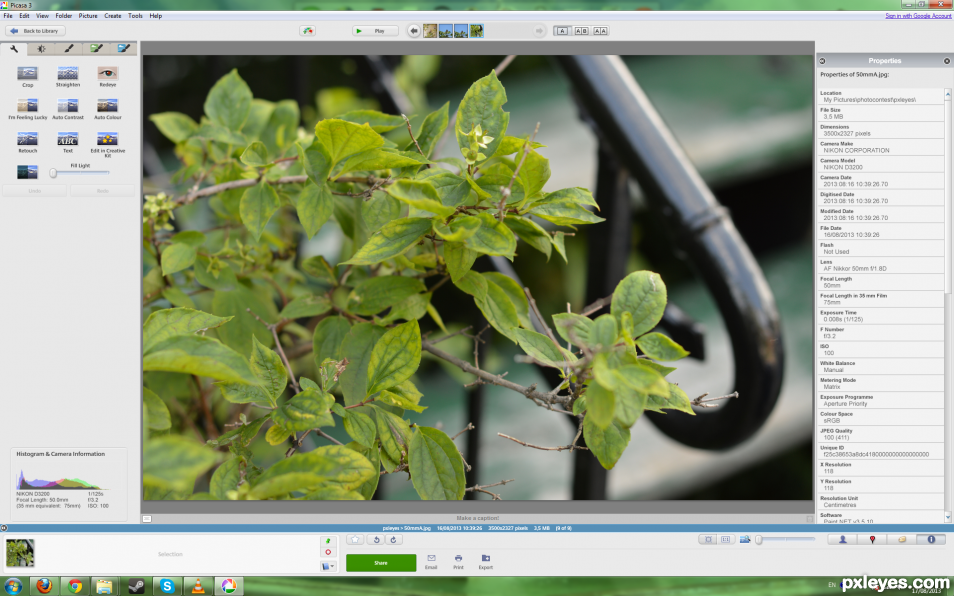
Task: Select photo thumbnail in selection tray
Action: [x=20, y=553]
